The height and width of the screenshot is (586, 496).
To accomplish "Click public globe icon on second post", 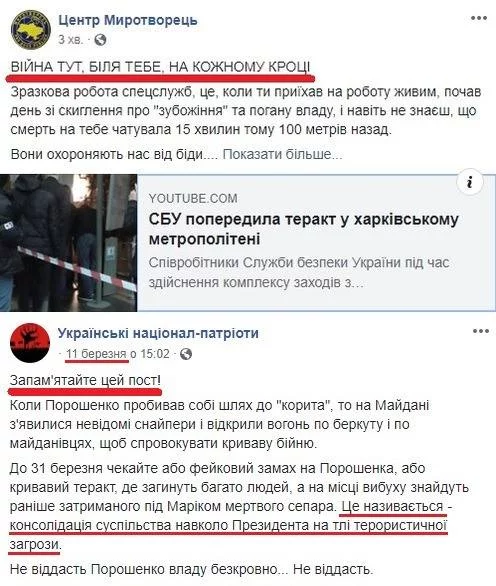I will pyautogui.click(x=186, y=354).
